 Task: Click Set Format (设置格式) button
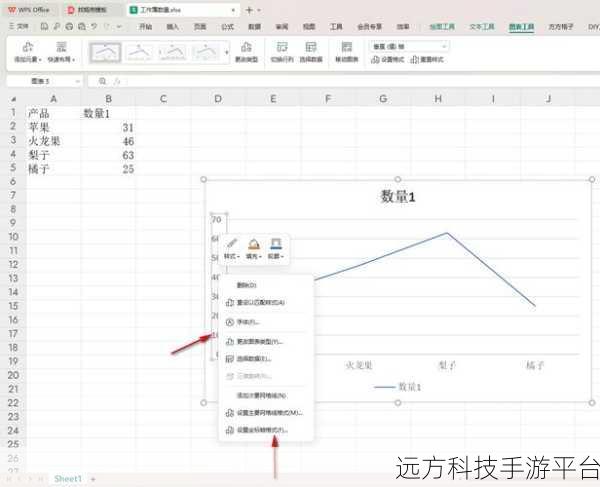click(x=388, y=60)
